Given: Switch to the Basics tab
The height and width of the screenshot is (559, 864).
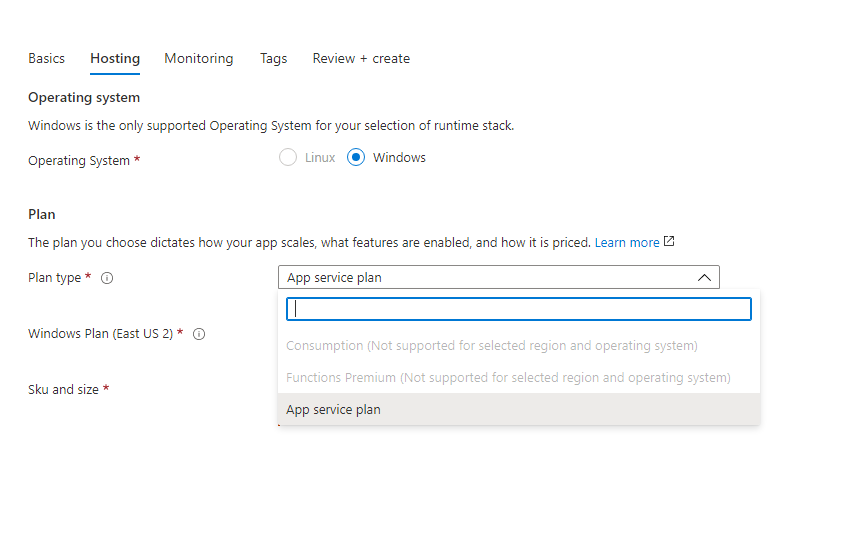Looking at the screenshot, I should [x=46, y=59].
